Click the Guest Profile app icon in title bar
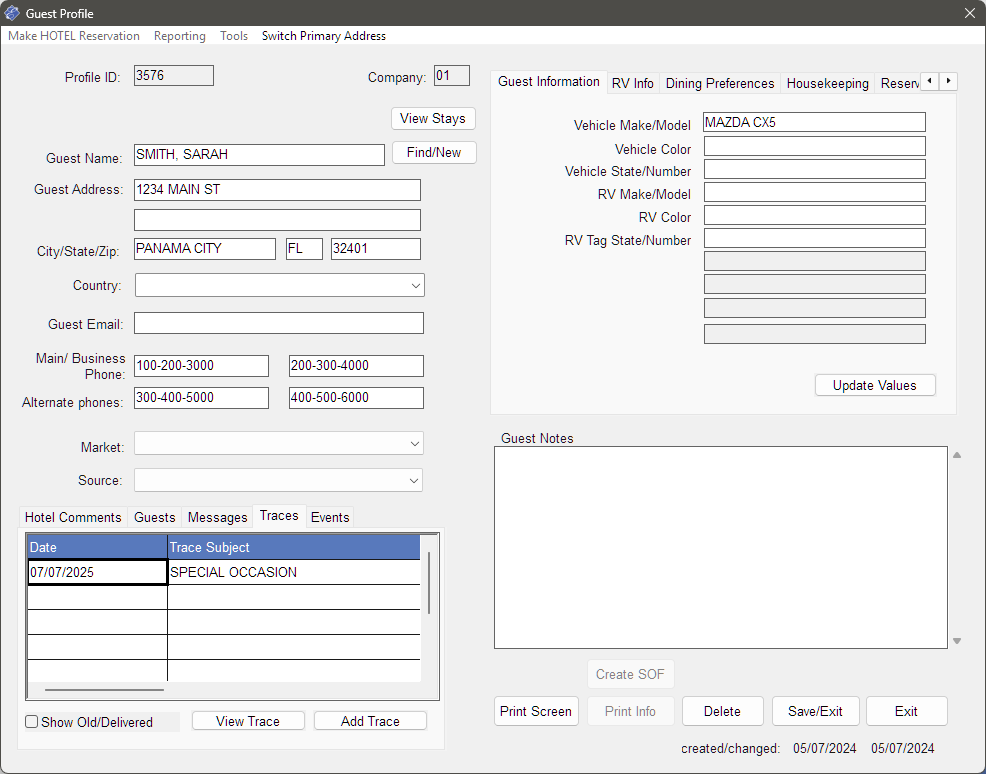 point(12,13)
